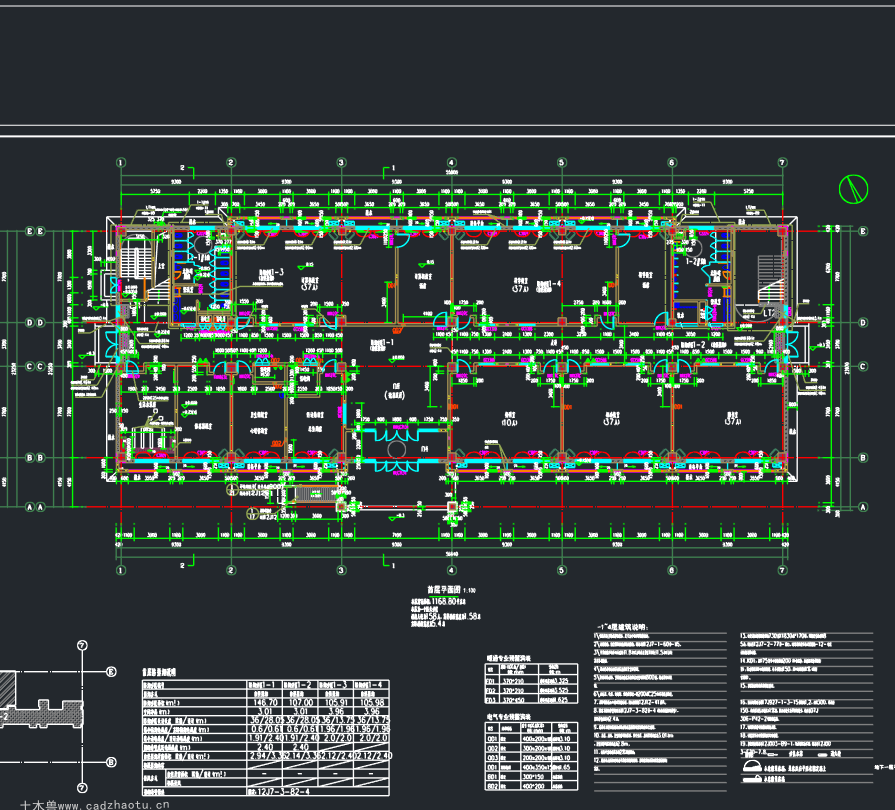
Task: Click grid bubble 6 above the plan
Action: pyautogui.click(x=672, y=163)
